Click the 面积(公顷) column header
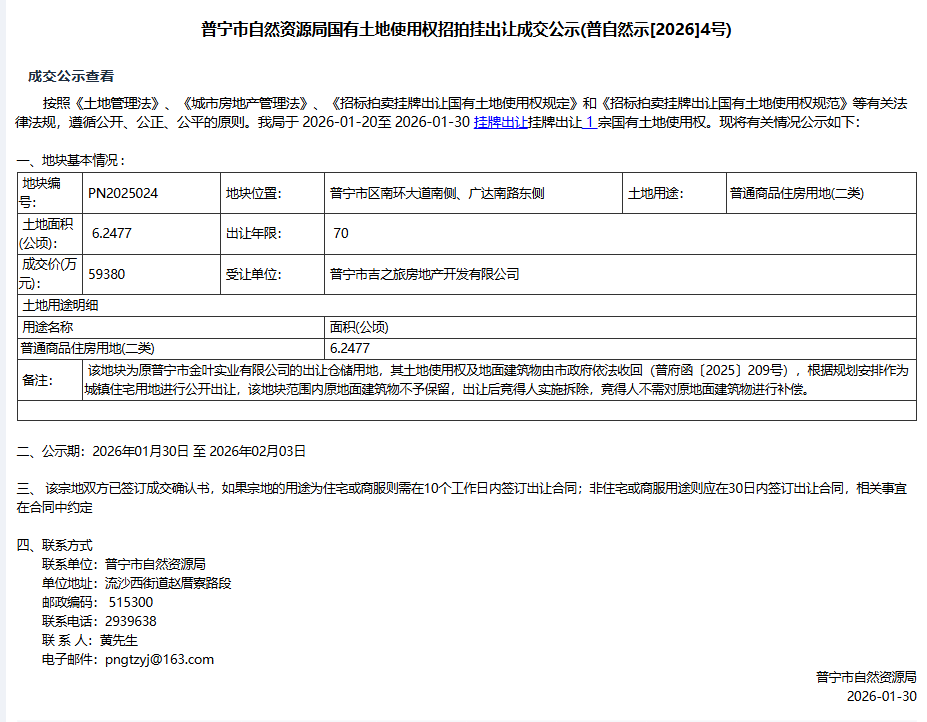This screenshot has width=927, height=722. coord(359,327)
